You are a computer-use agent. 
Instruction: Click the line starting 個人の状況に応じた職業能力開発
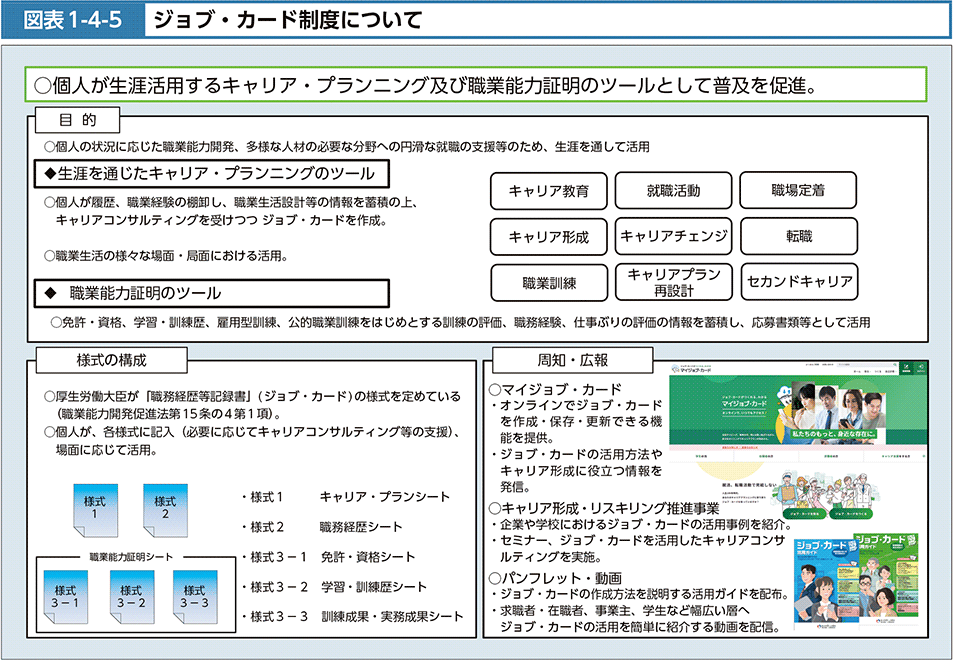click(347, 147)
